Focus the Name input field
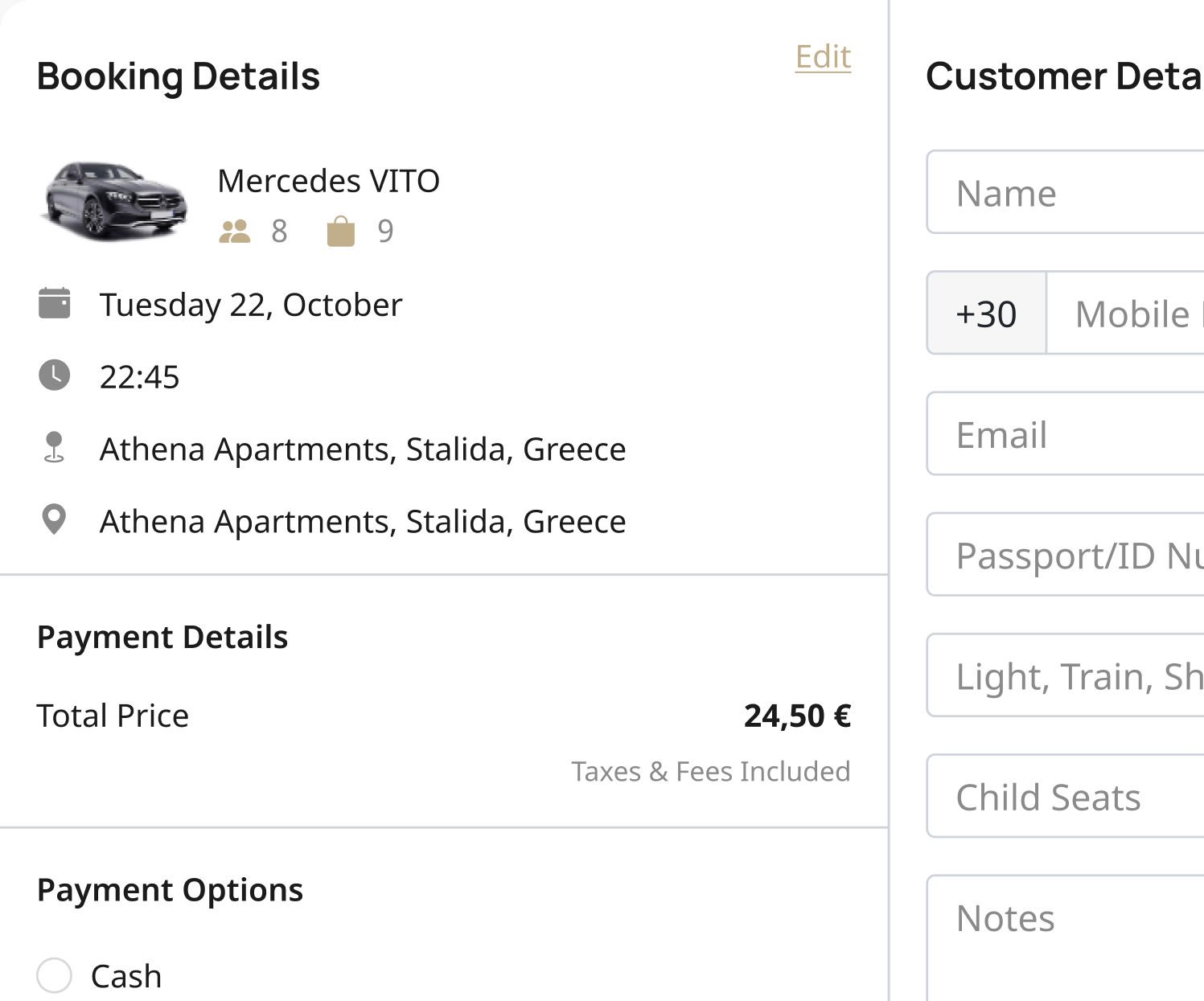1204x1001 pixels. click(1066, 192)
